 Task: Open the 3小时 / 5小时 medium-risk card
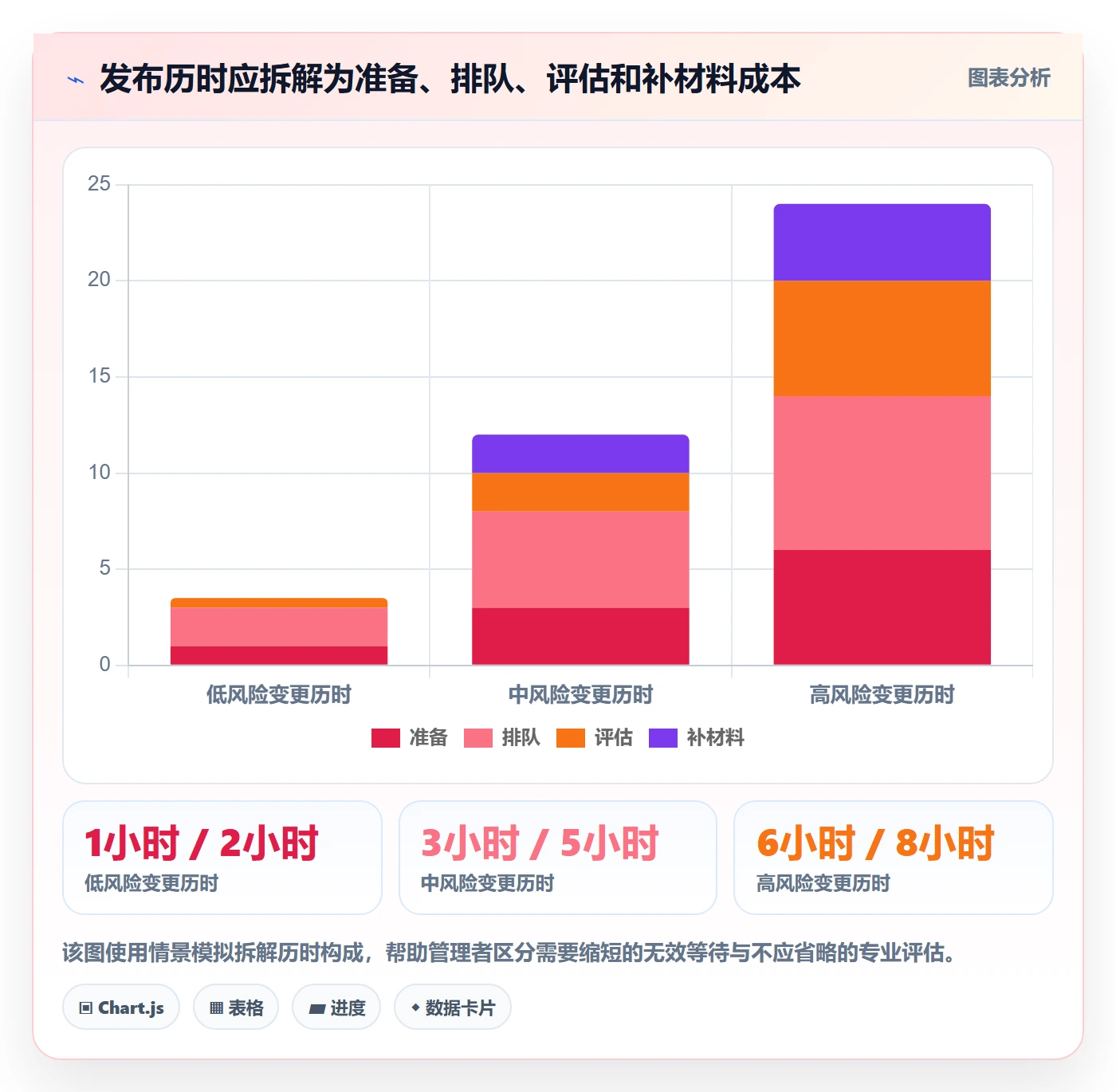pos(558,858)
